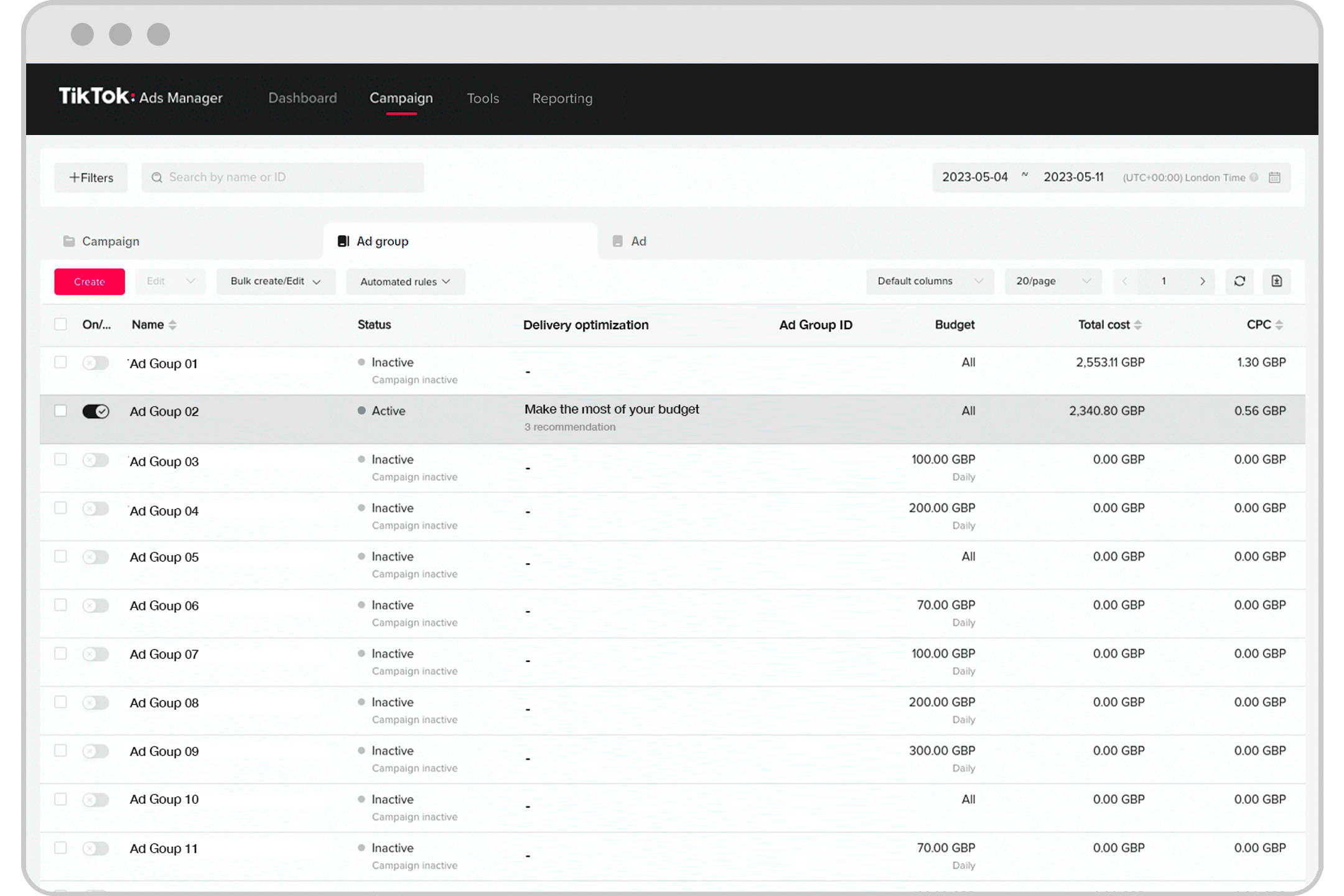
Task: Click the search field magnifier icon
Action: pyautogui.click(x=158, y=177)
